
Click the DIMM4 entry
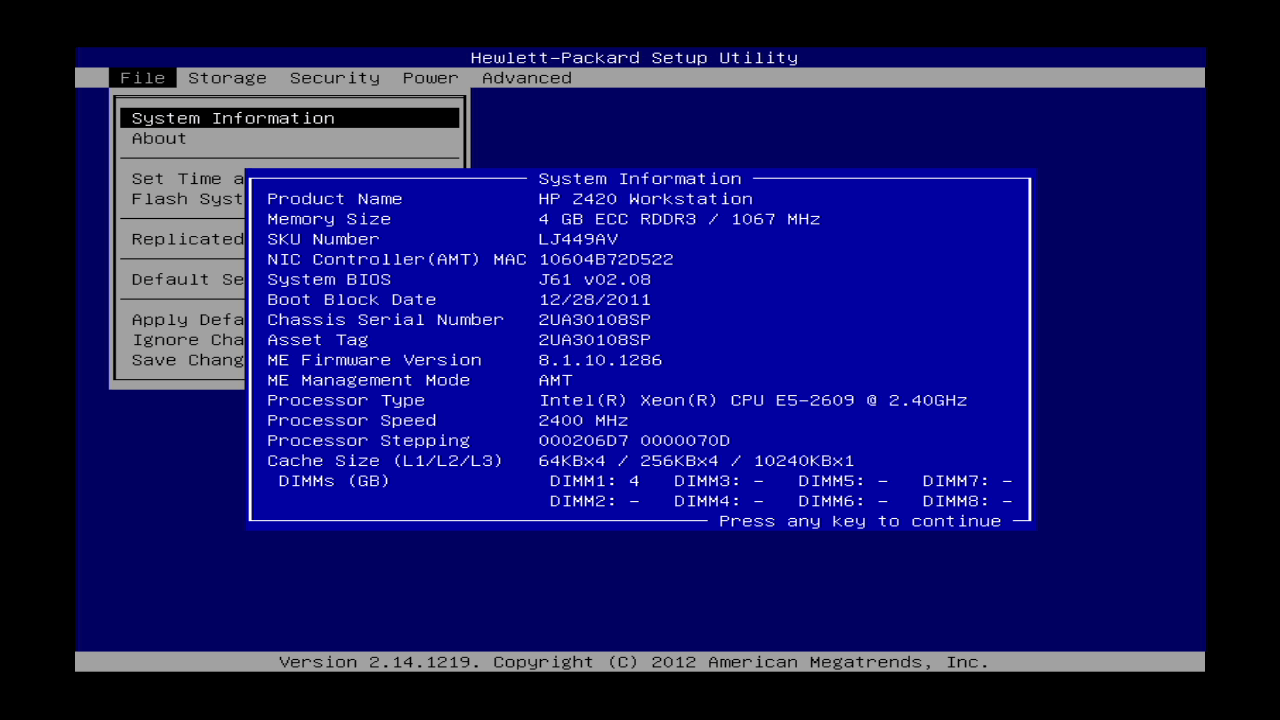coord(719,501)
